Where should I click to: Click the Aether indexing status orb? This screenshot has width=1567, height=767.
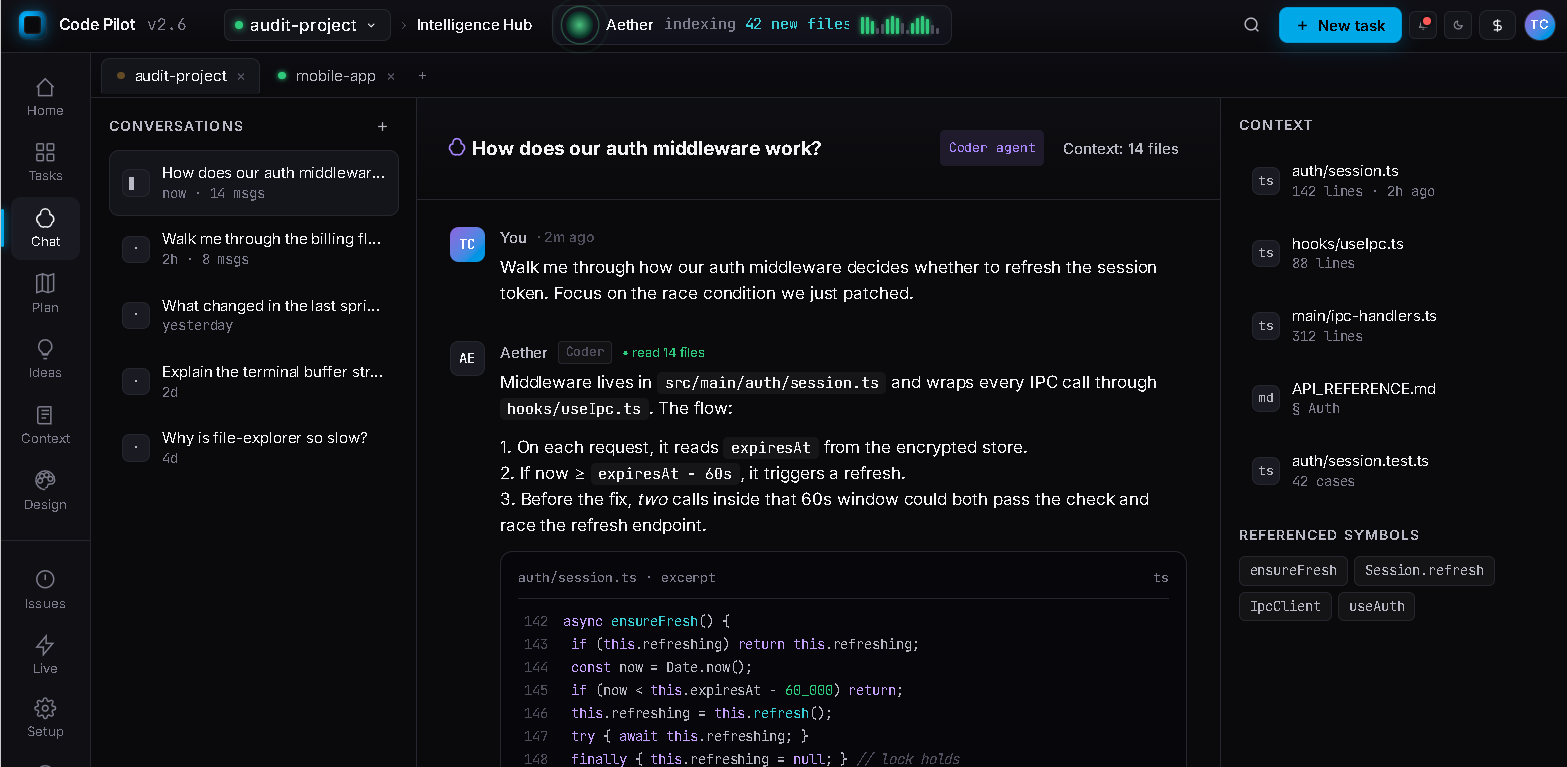[x=579, y=25]
